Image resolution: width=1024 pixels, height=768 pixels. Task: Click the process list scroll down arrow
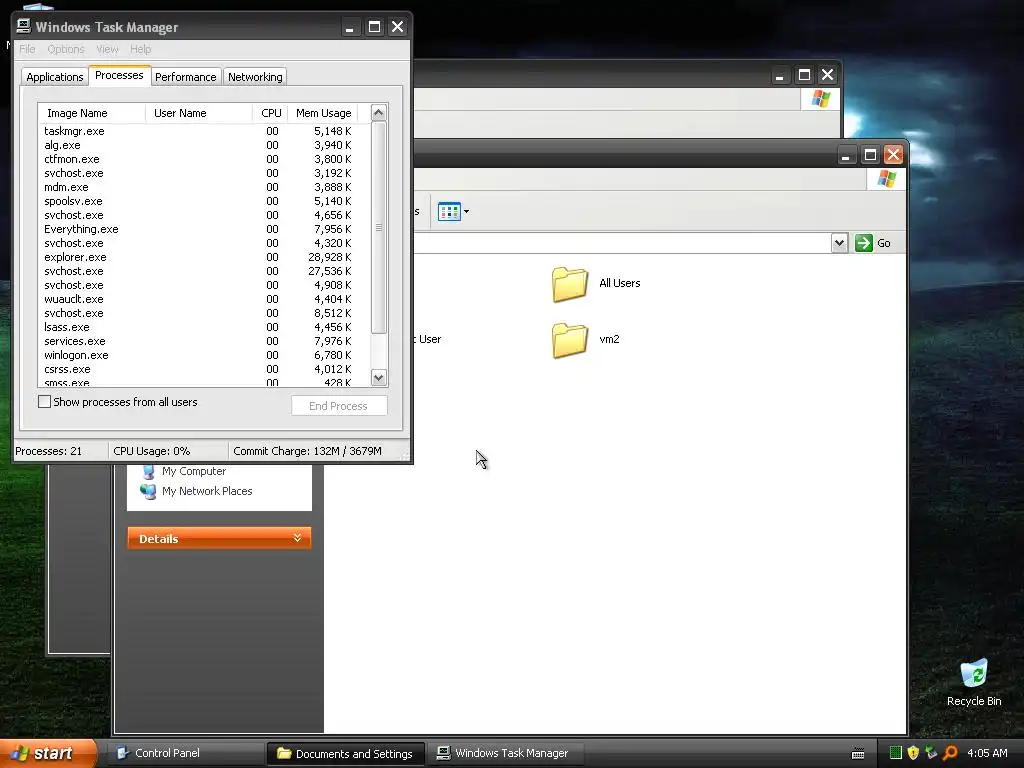[379, 377]
